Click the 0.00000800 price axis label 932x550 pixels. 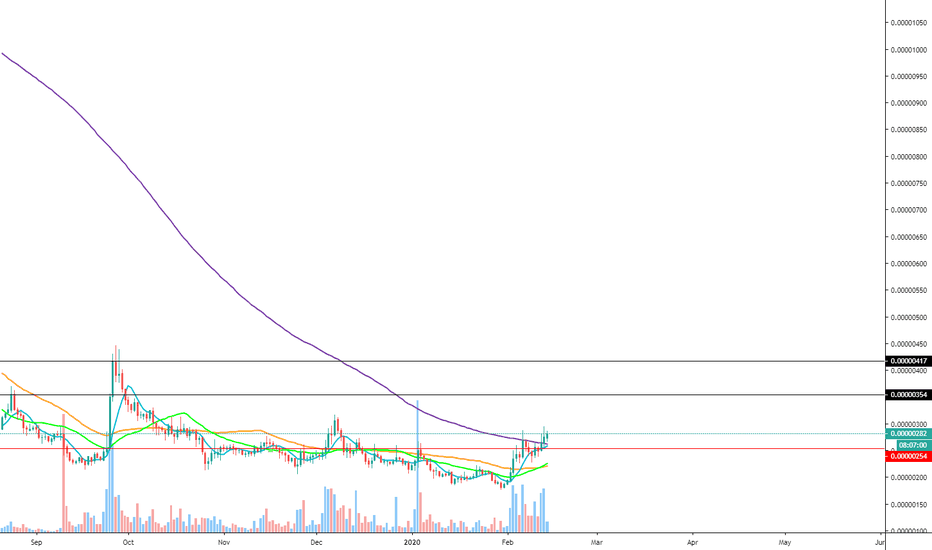[x=908, y=157]
